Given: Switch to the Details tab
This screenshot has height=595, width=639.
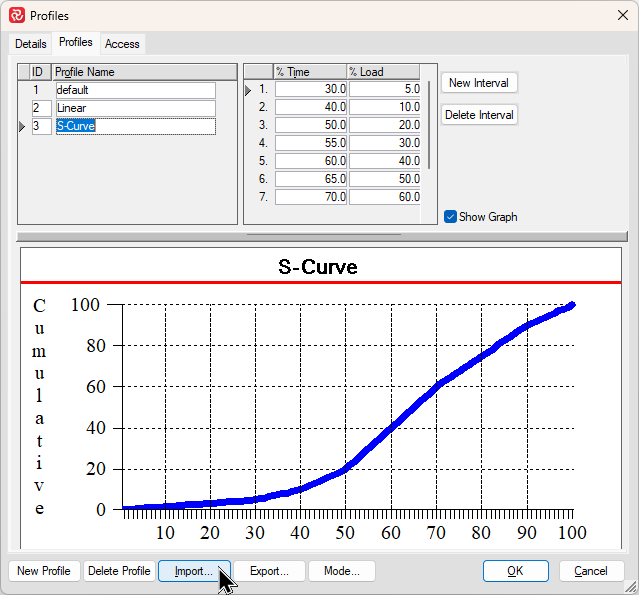Looking at the screenshot, I should pos(31,44).
